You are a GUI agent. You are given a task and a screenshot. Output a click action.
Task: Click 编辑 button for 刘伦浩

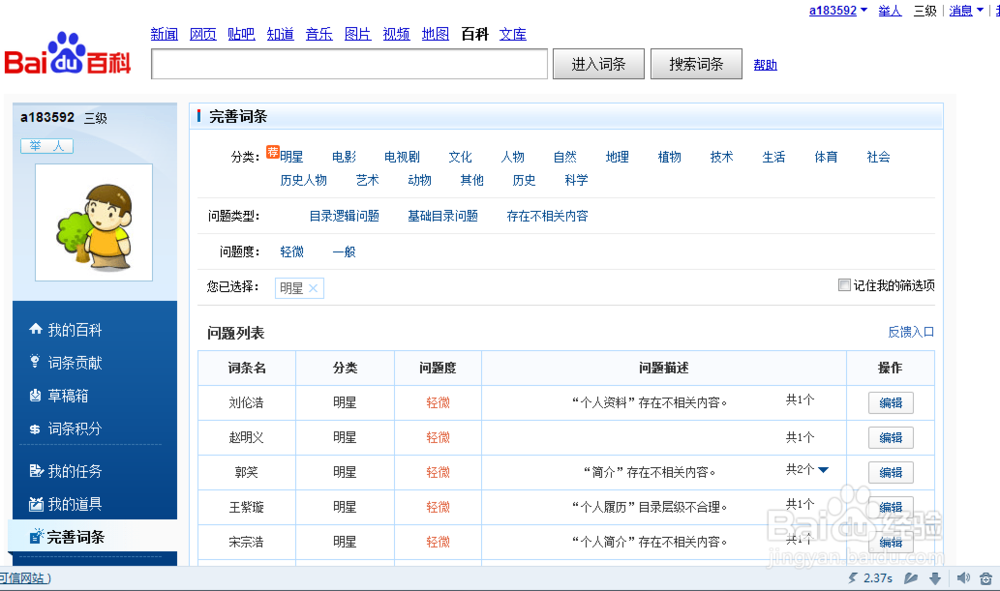891,403
